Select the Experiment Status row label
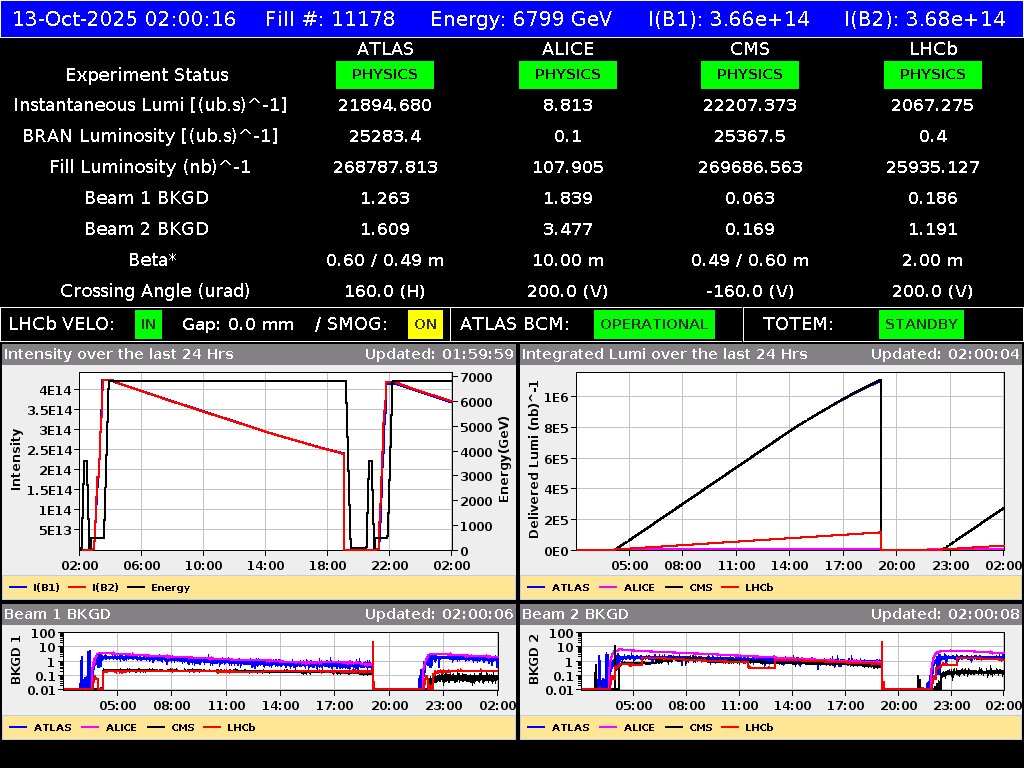The image size is (1024, 768). pos(146,74)
